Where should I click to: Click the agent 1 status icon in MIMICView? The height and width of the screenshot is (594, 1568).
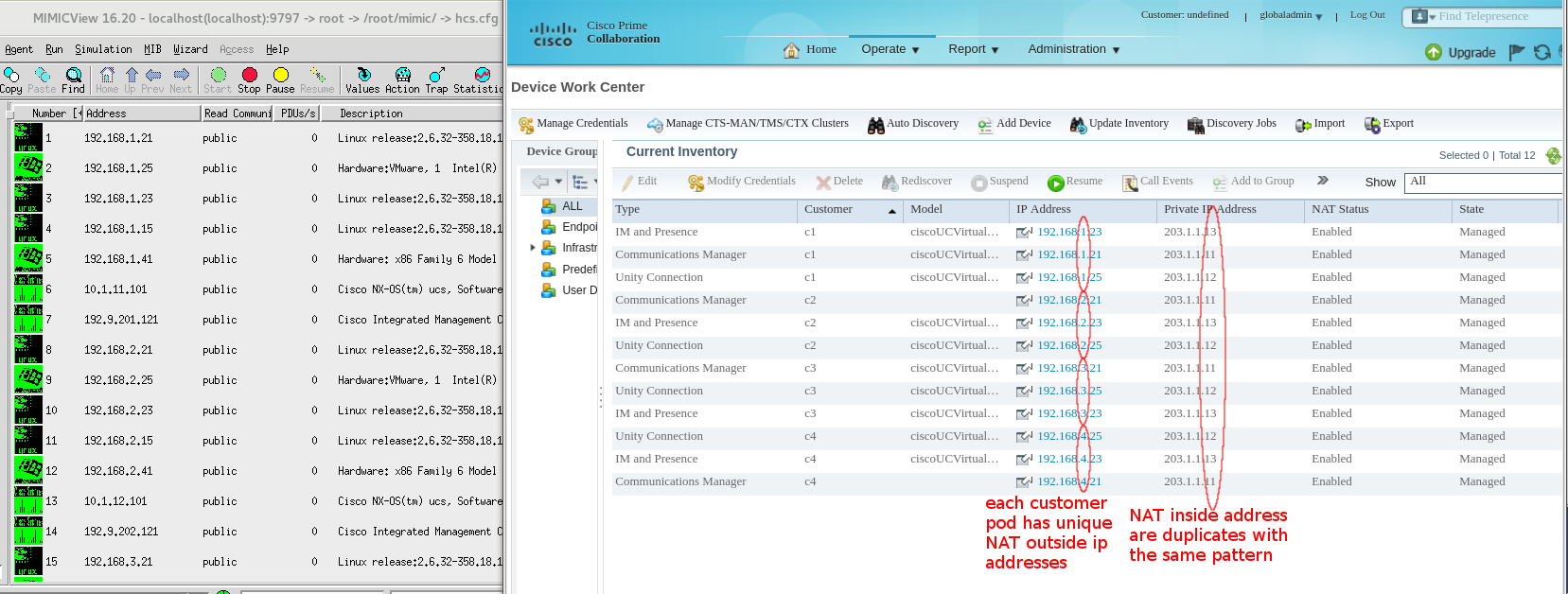[28, 138]
